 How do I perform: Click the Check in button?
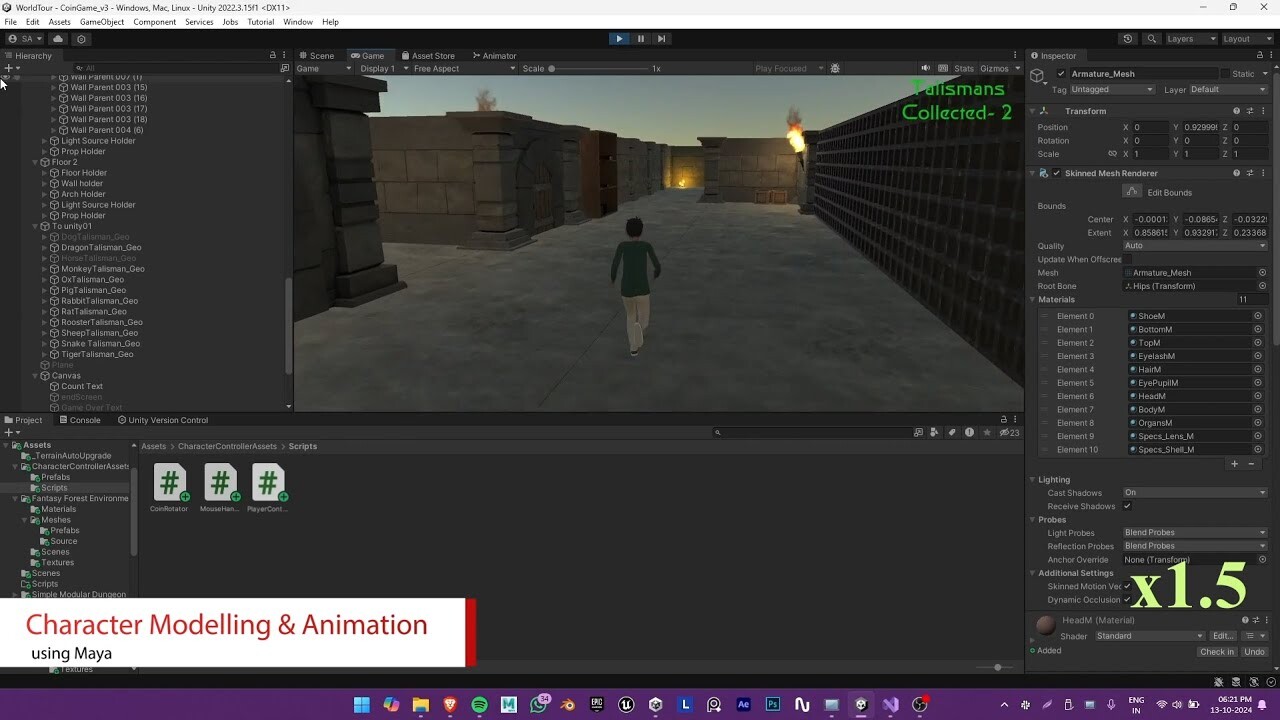click(x=1216, y=651)
